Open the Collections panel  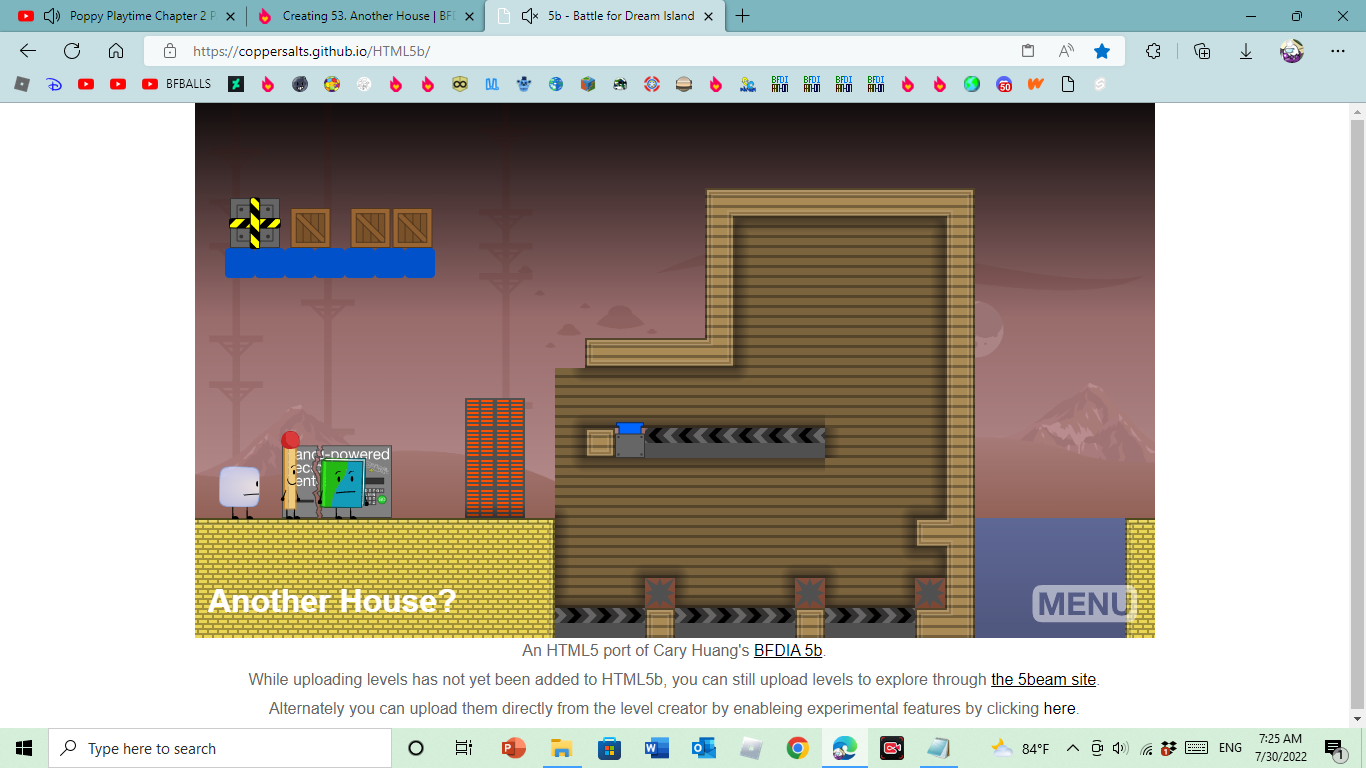(1203, 51)
